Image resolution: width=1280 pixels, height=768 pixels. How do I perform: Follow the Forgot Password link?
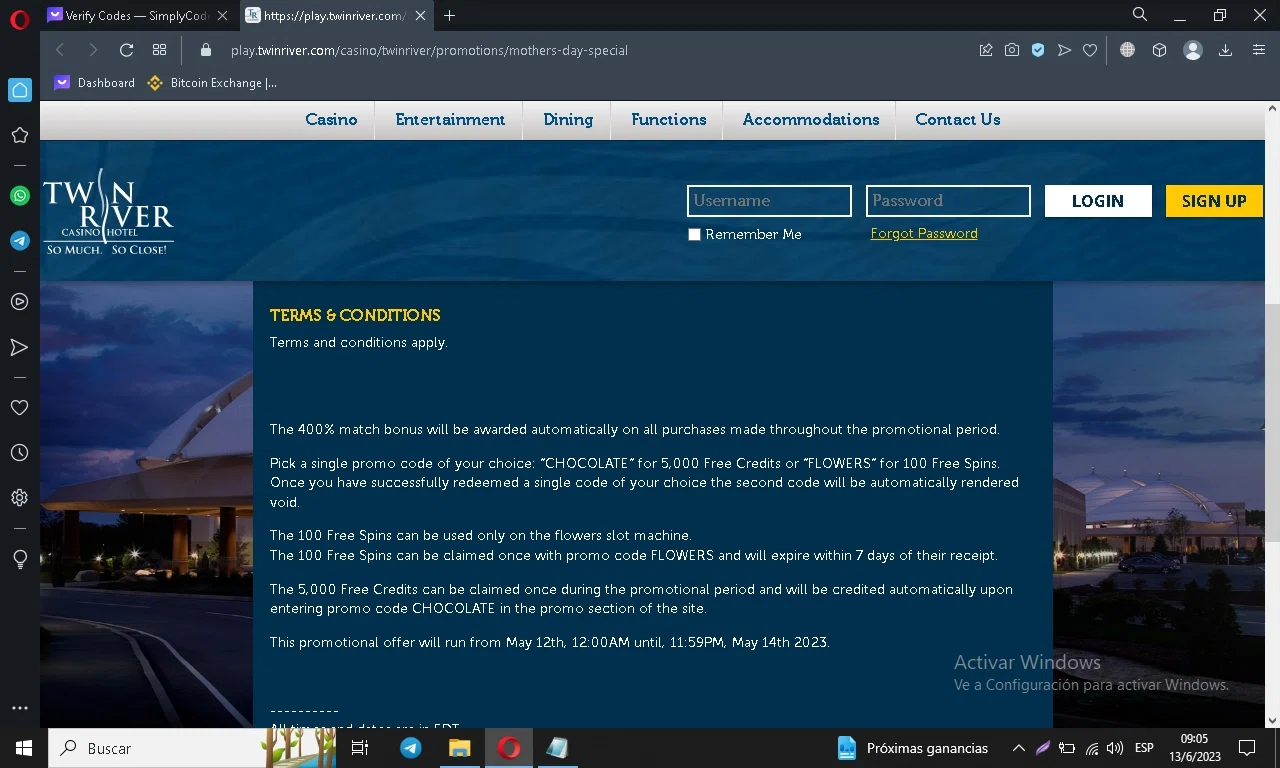(924, 234)
